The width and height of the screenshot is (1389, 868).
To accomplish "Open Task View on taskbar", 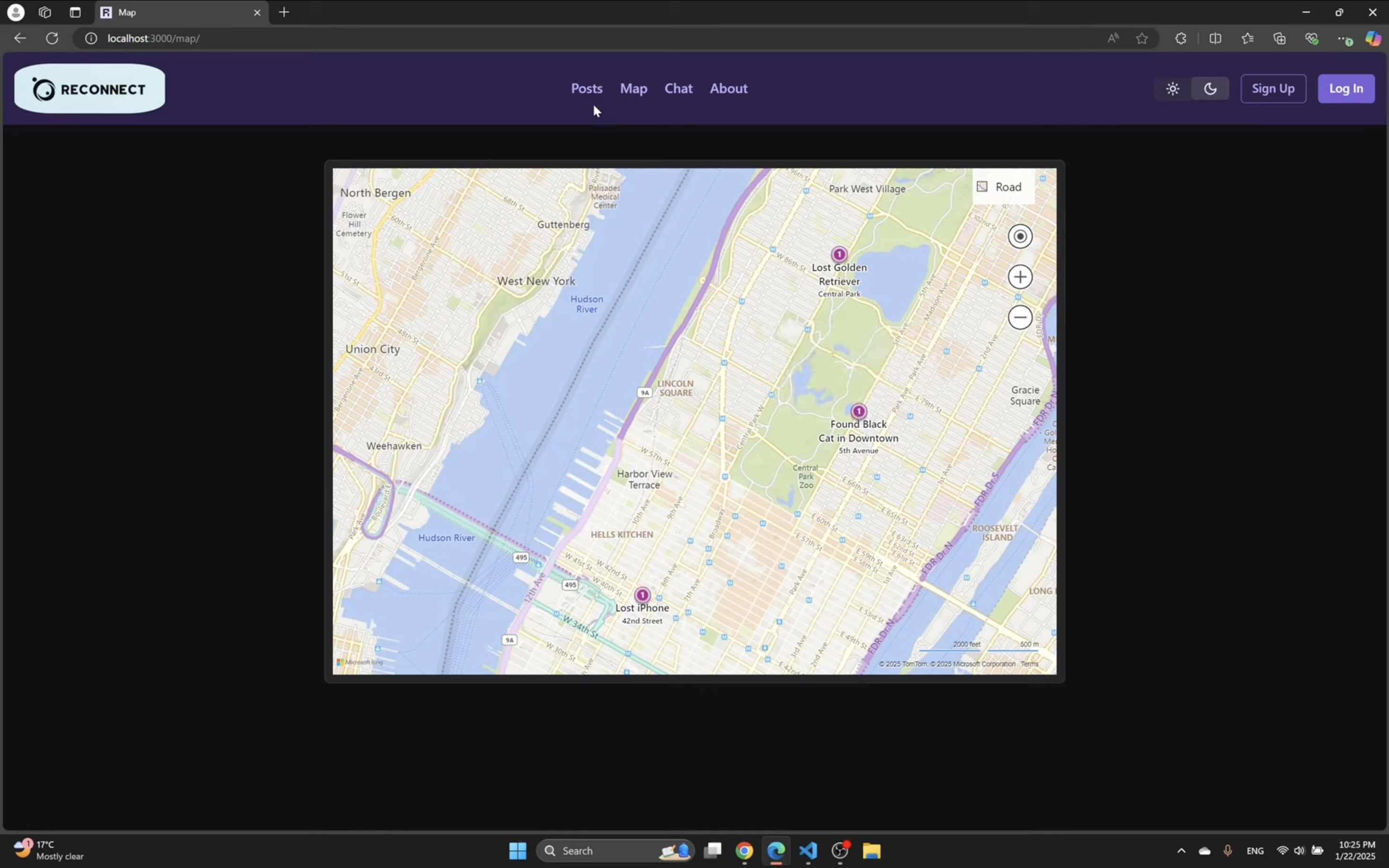I will tap(712, 851).
